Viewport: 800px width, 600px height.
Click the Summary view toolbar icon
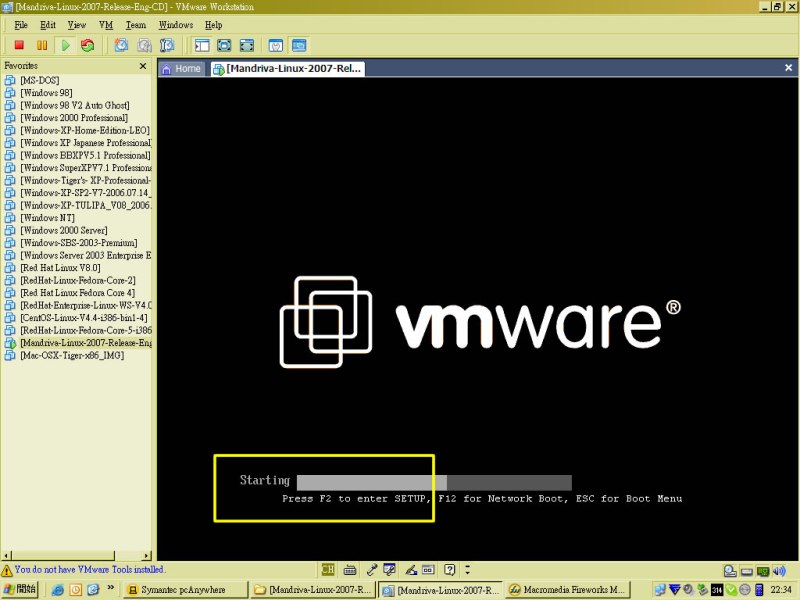276,45
